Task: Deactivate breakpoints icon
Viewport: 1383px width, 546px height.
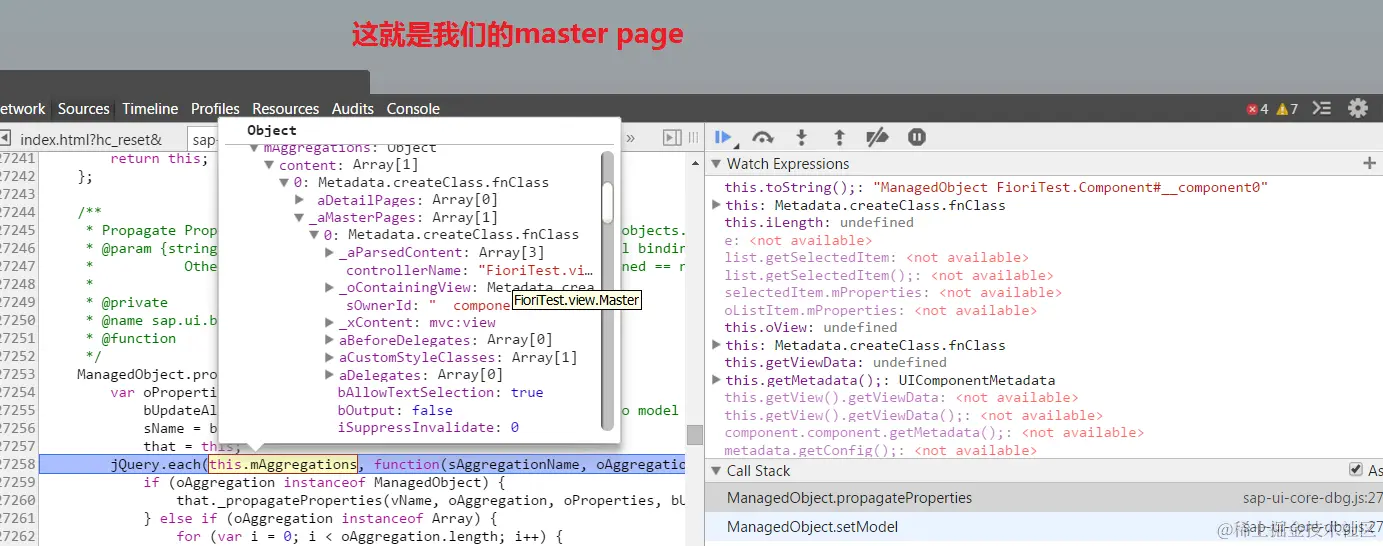Action: pyautogui.click(x=877, y=138)
